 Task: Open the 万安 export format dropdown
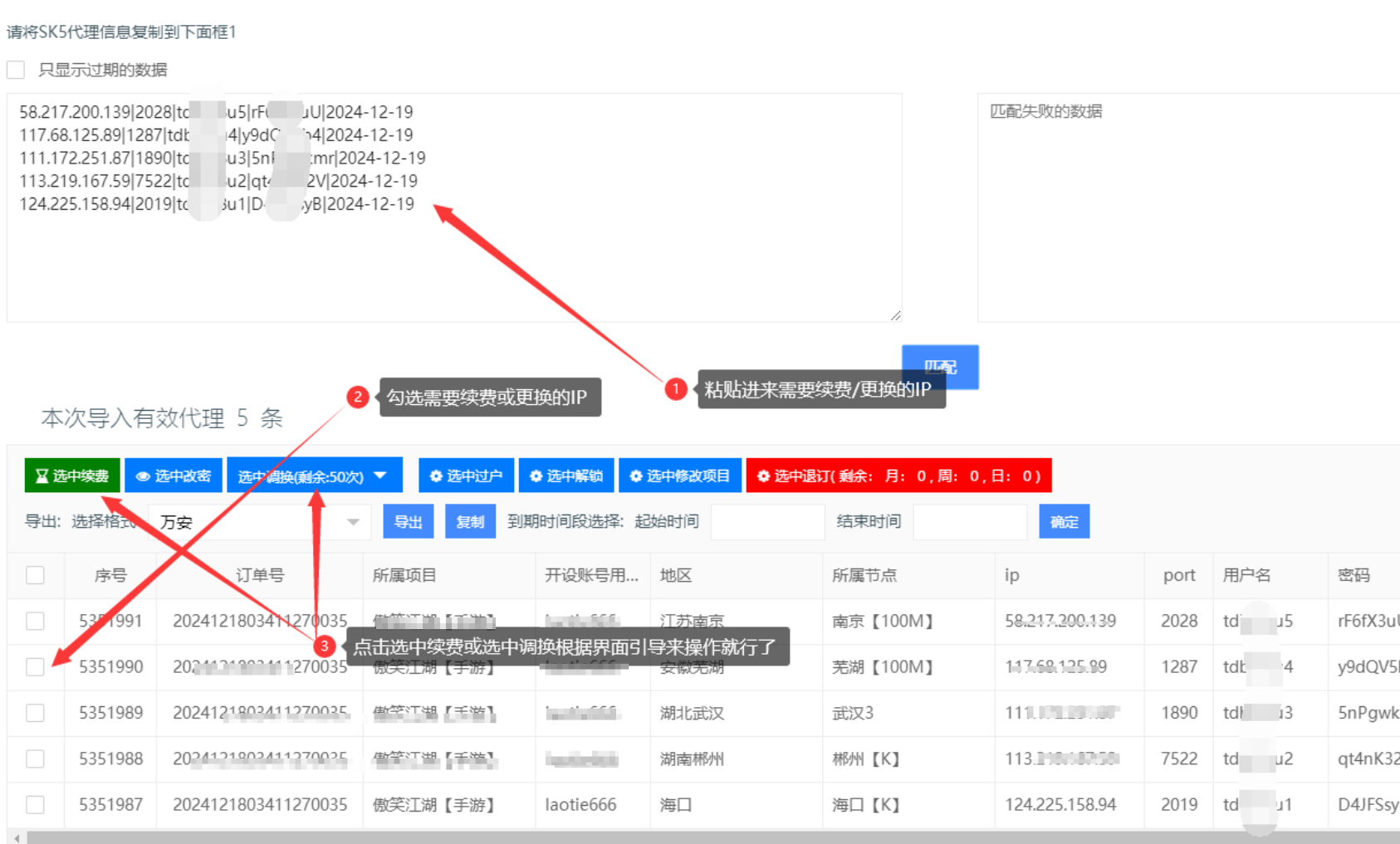pos(259,522)
